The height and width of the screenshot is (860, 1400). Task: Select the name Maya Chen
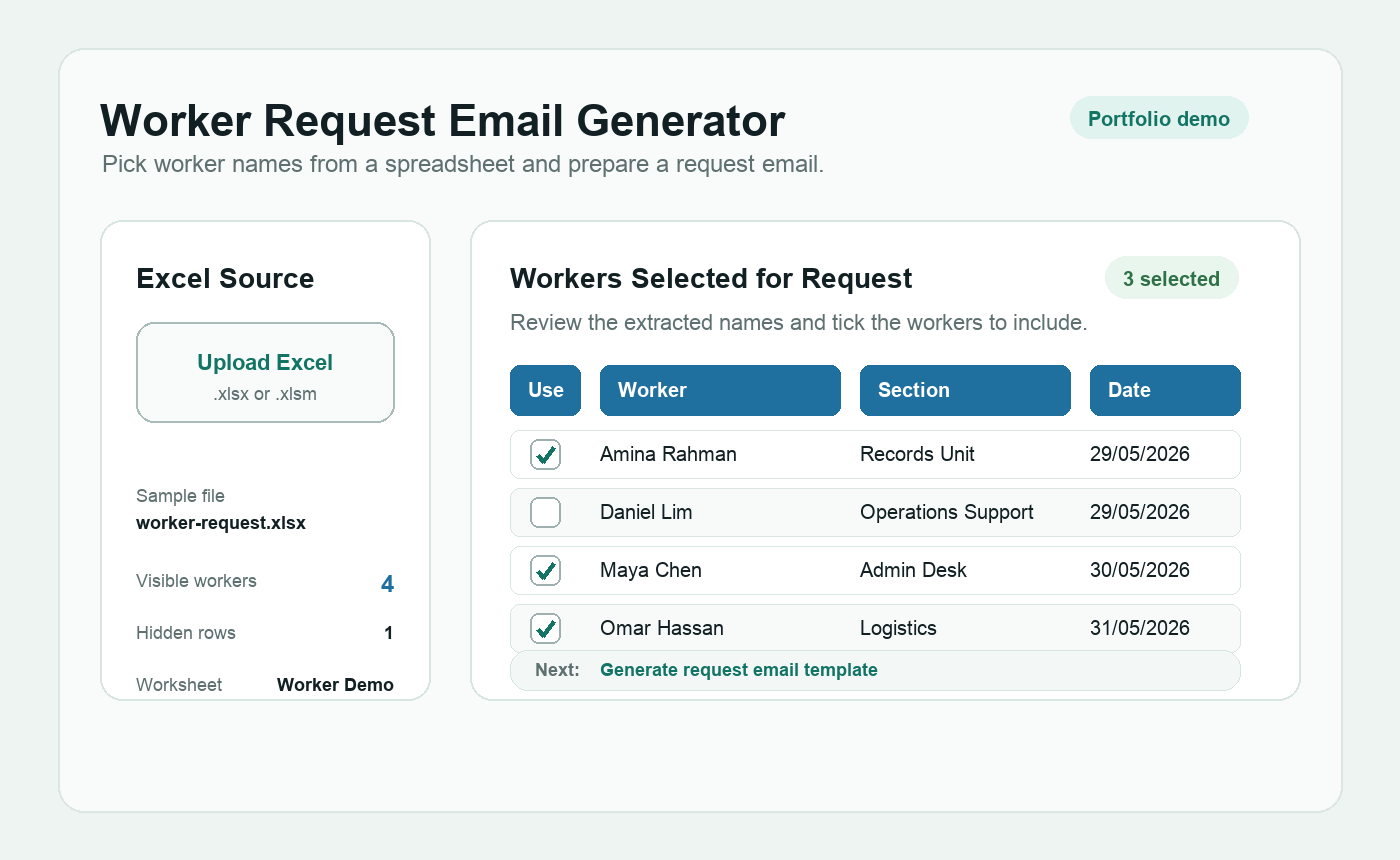[x=651, y=570]
